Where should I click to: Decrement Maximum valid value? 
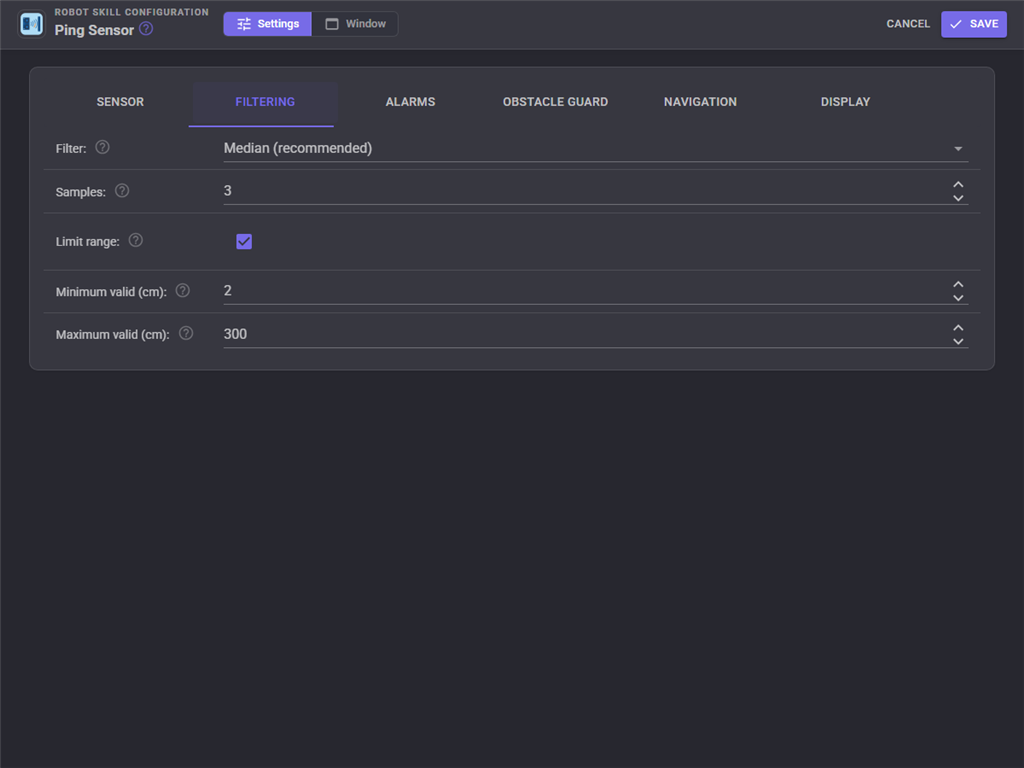click(958, 341)
